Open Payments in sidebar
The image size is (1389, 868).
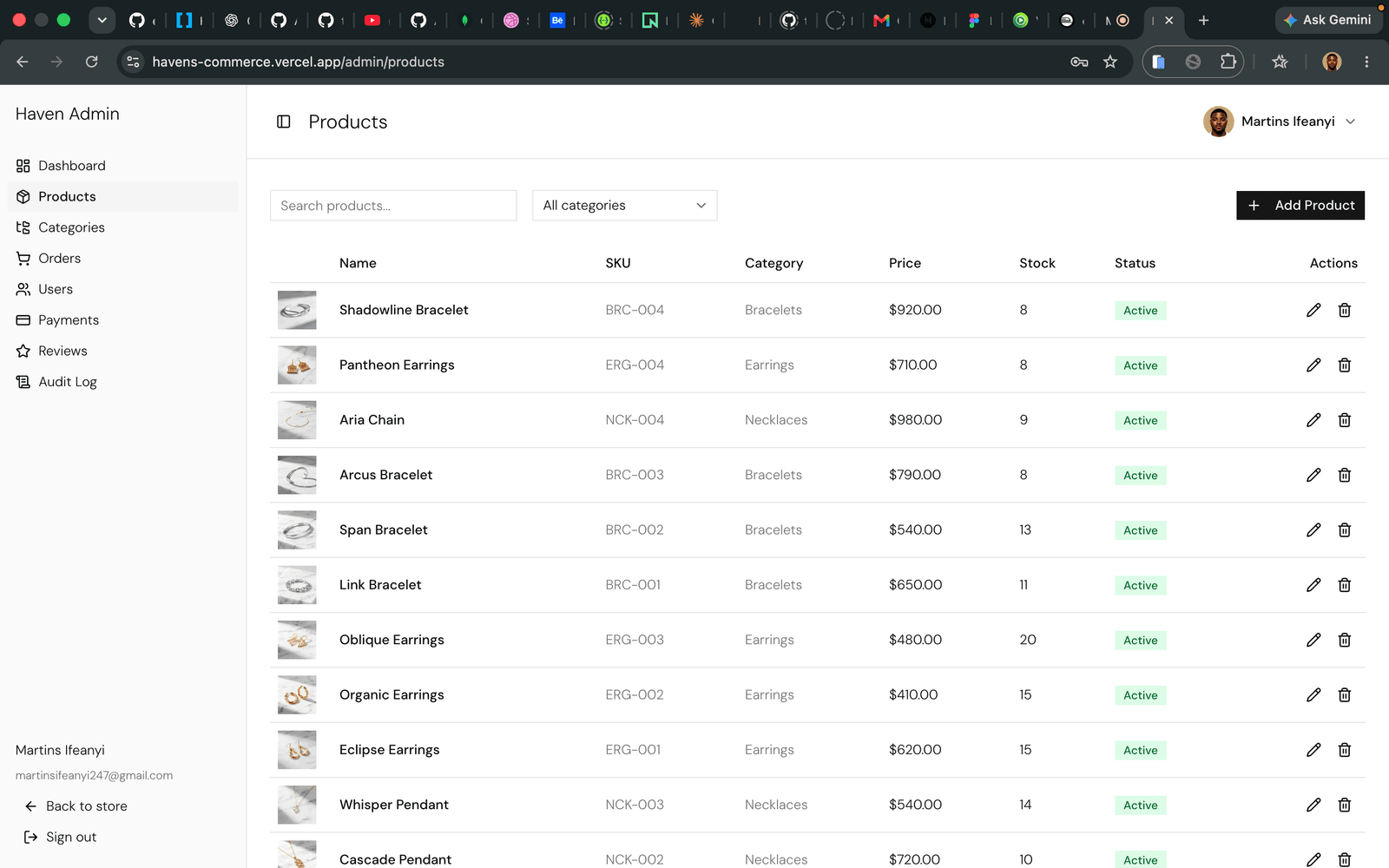pos(122,320)
